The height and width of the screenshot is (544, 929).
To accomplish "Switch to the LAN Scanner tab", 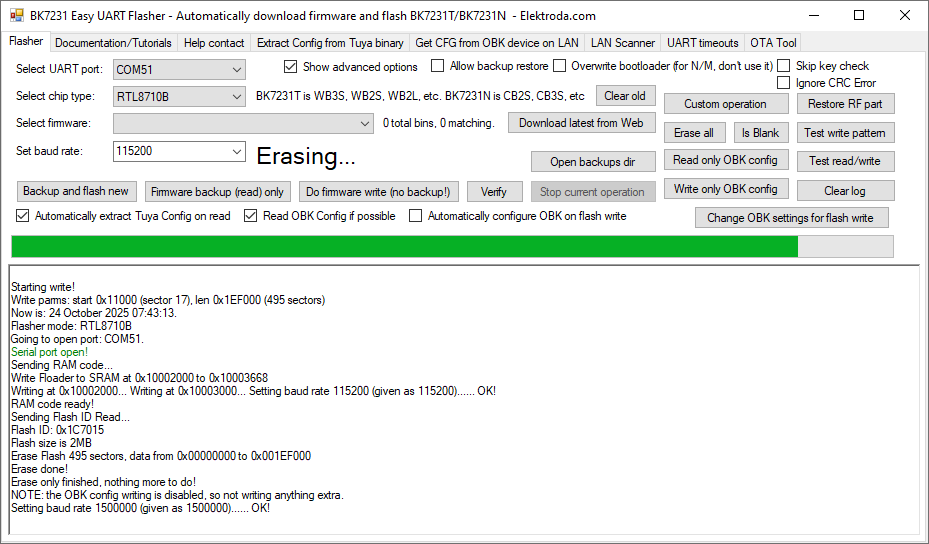I will [623, 43].
